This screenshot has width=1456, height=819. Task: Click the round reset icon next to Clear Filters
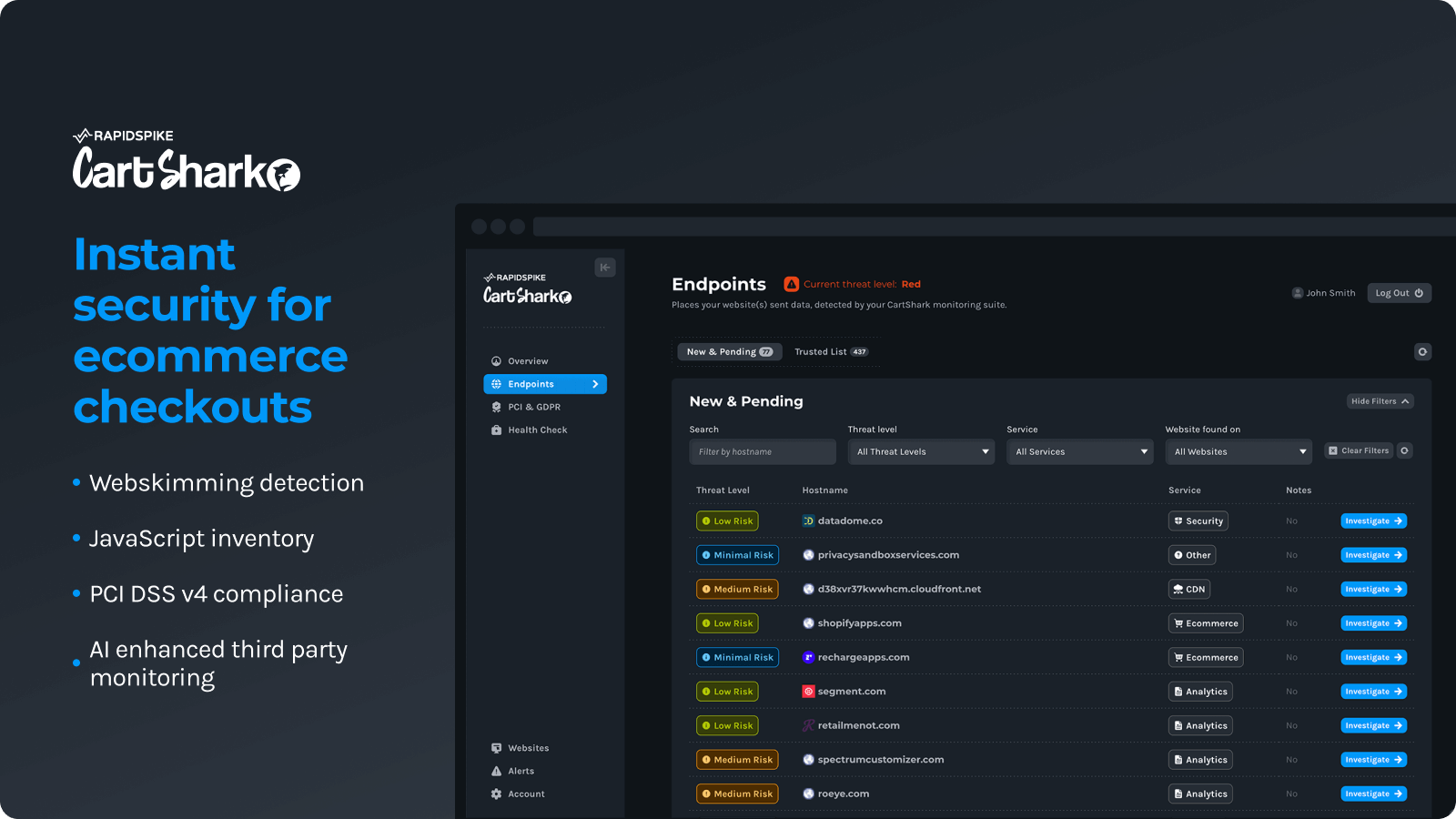[x=1405, y=451]
